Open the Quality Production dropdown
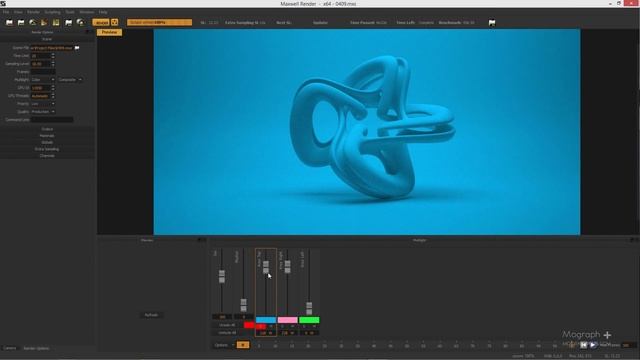This screenshot has height=360, width=640. click(x=43, y=111)
